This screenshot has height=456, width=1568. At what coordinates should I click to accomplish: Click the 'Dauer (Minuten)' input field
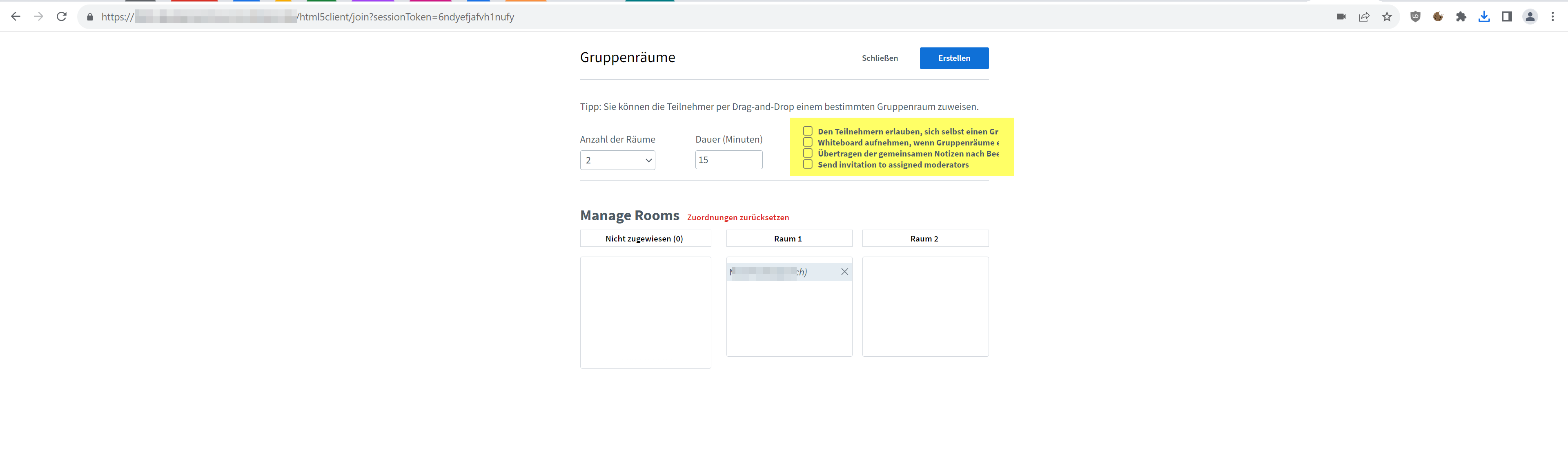(728, 159)
